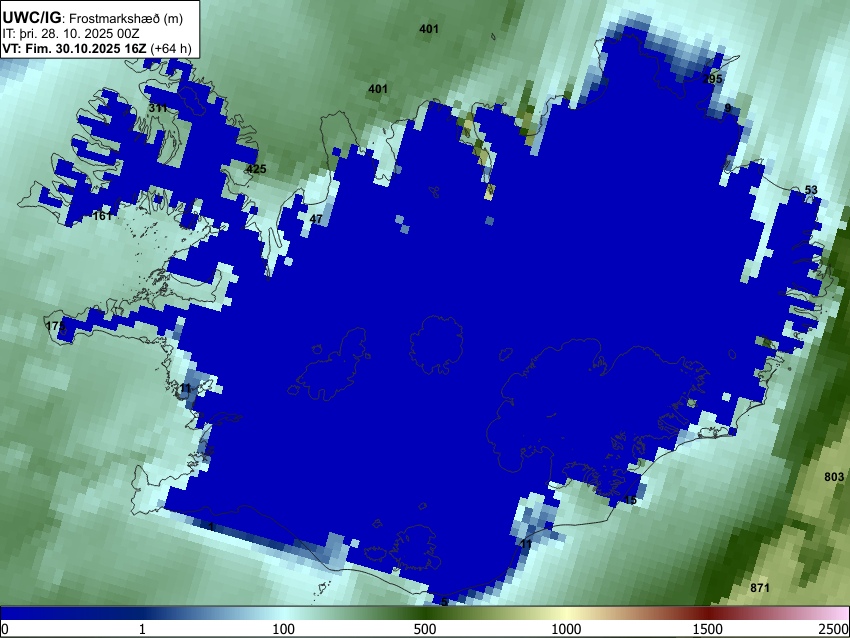Click the 15 value on the map
This screenshot has height=638, width=850.
click(x=630, y=500)
